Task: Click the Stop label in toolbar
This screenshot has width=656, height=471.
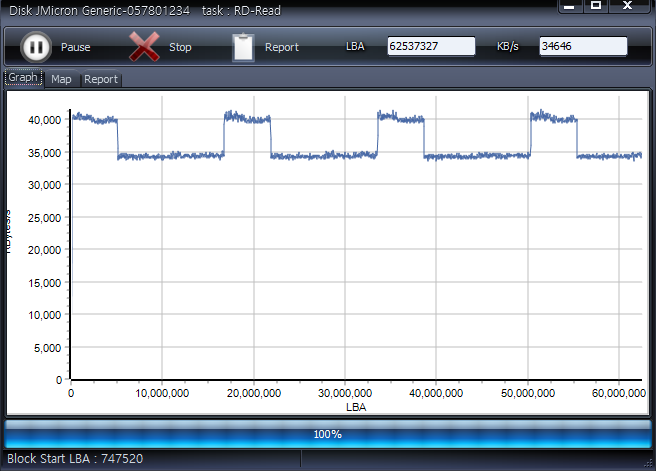Action: pyautogui.click(x=180, y=47)
